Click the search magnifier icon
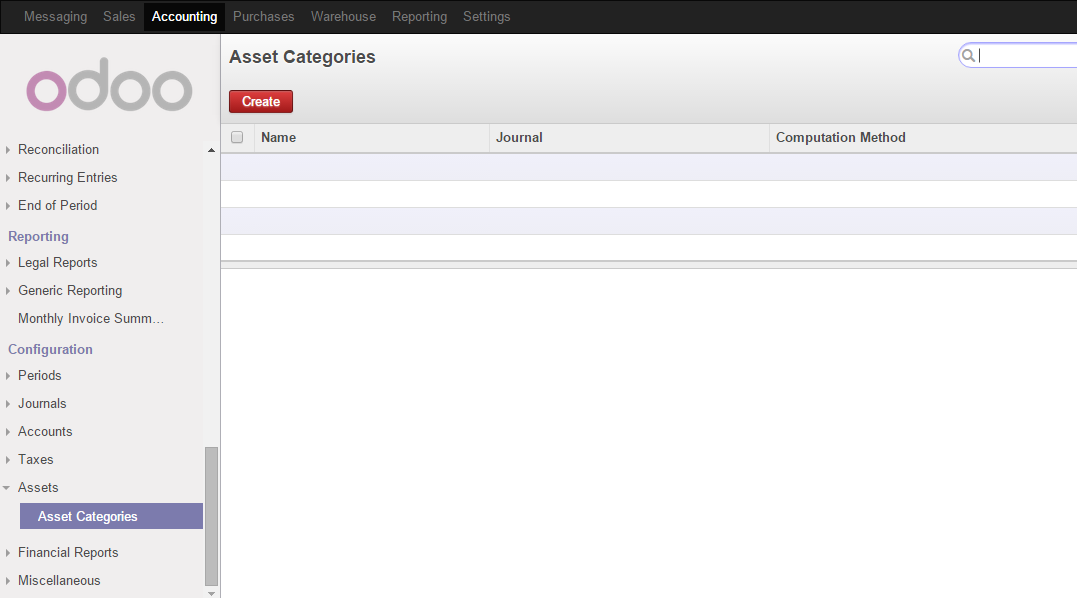This screenshot has width=1077, height=598. pyautogui.click(x=968, y=55)
